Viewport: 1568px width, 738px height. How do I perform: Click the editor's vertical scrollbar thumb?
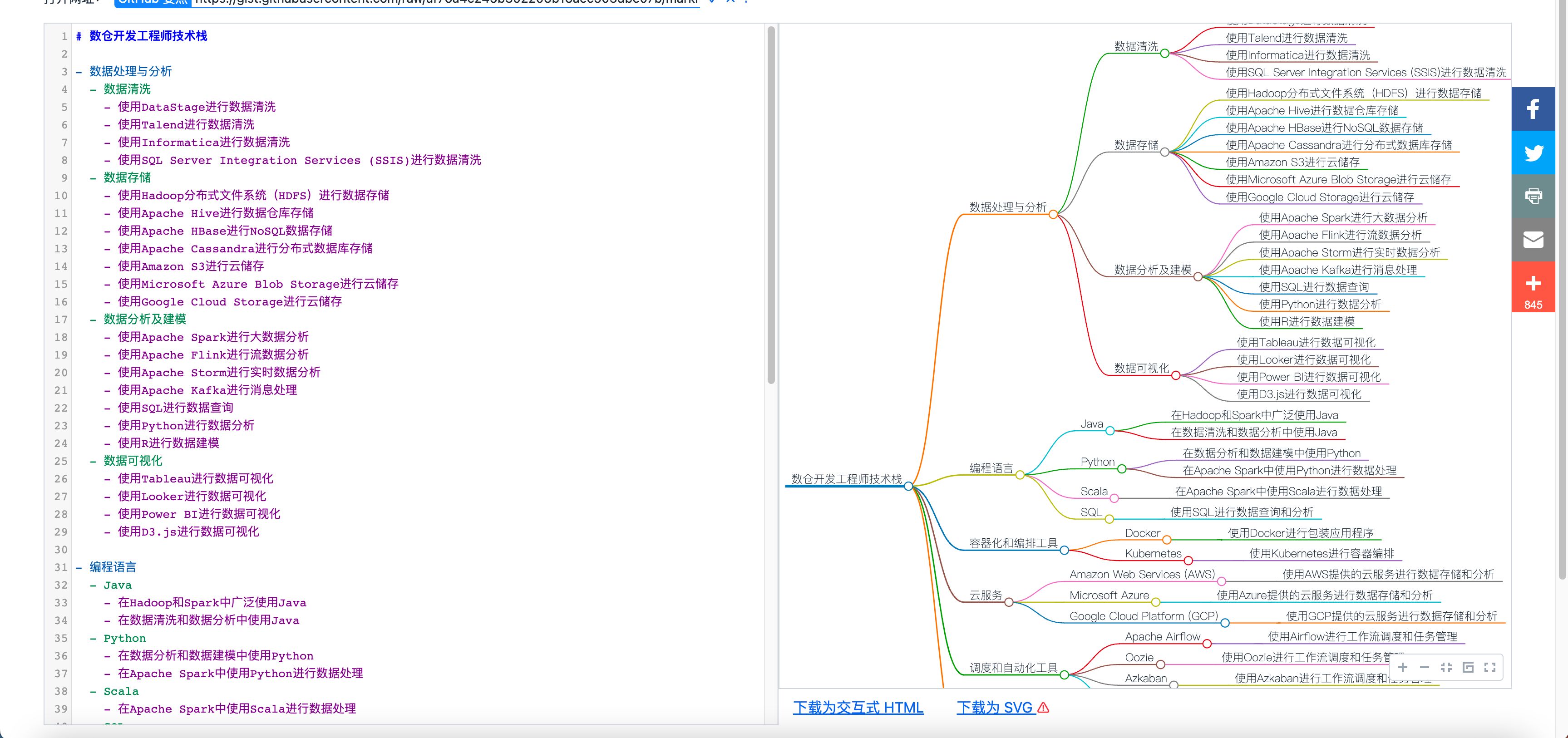click(x=771, y=205)
